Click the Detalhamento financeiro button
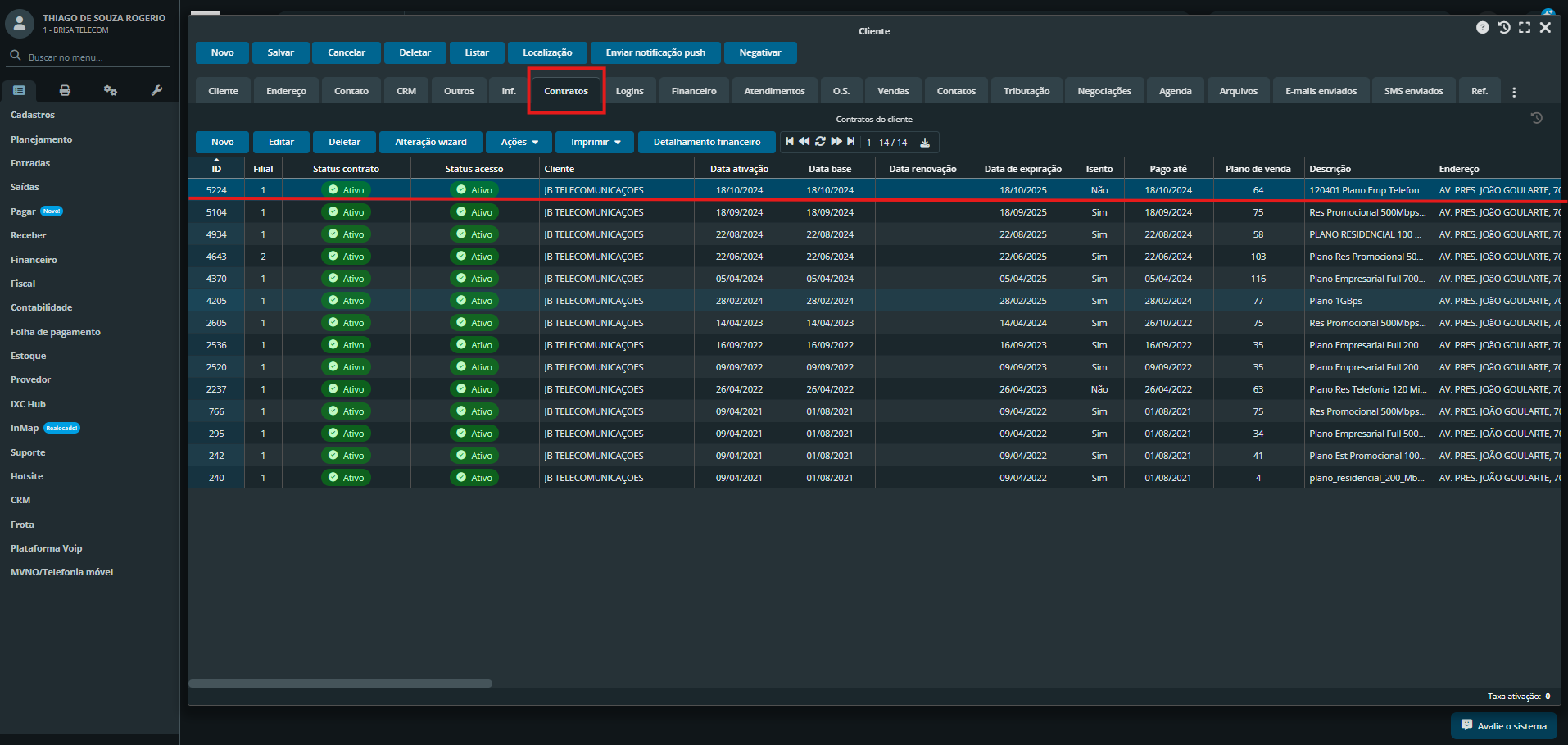1568x745 pixels. (706, 143)
